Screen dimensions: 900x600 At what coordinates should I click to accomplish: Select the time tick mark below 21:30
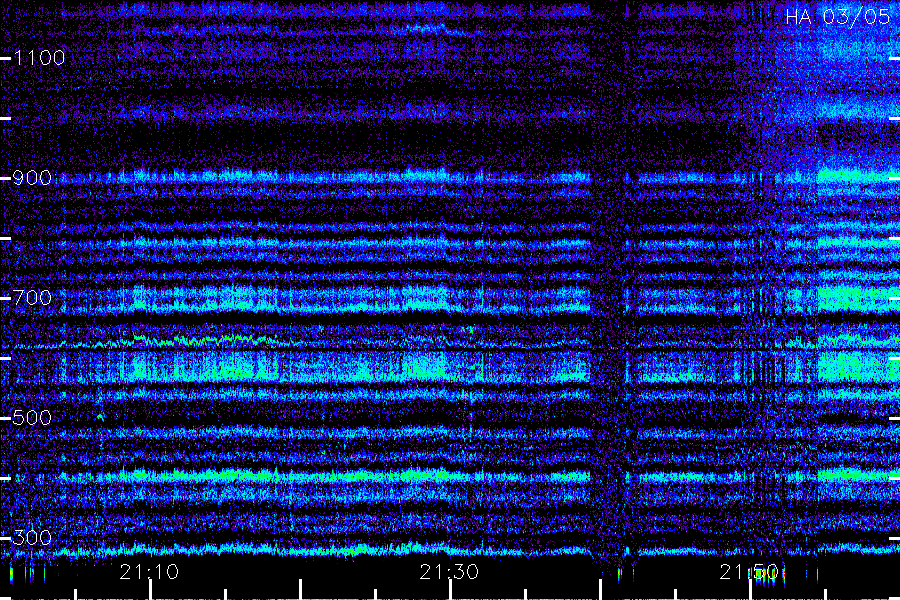point(451,590)
